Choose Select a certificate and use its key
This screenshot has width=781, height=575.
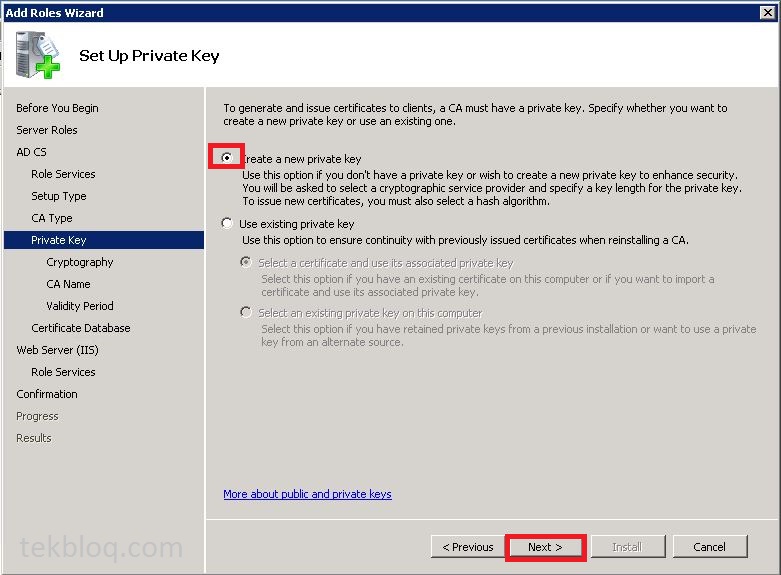tap(246, 262)
